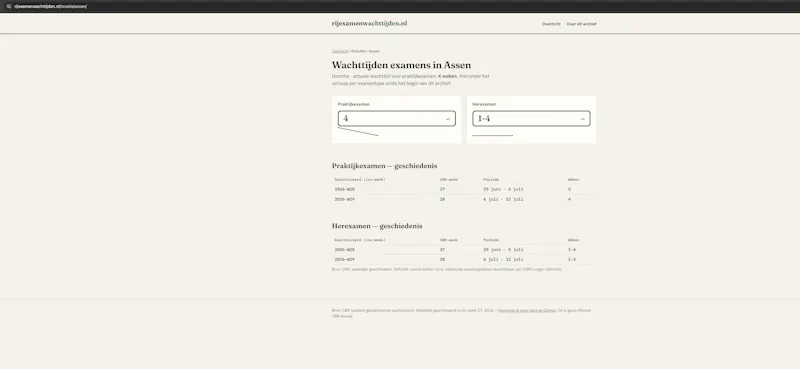This screenshot has height=369, width=800.
Task: Click CBR-week 28 in Herexamen table
Action: pos(442,259)
